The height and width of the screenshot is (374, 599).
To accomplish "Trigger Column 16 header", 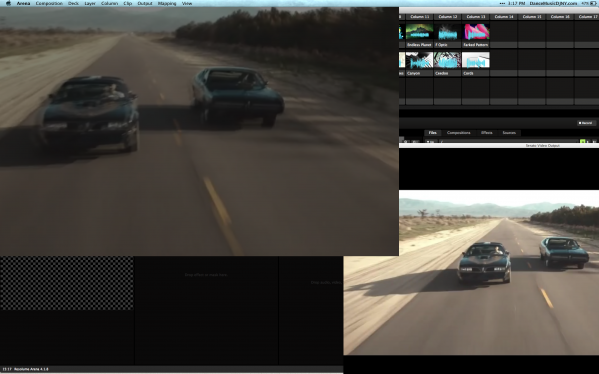I will click(560, 17).
